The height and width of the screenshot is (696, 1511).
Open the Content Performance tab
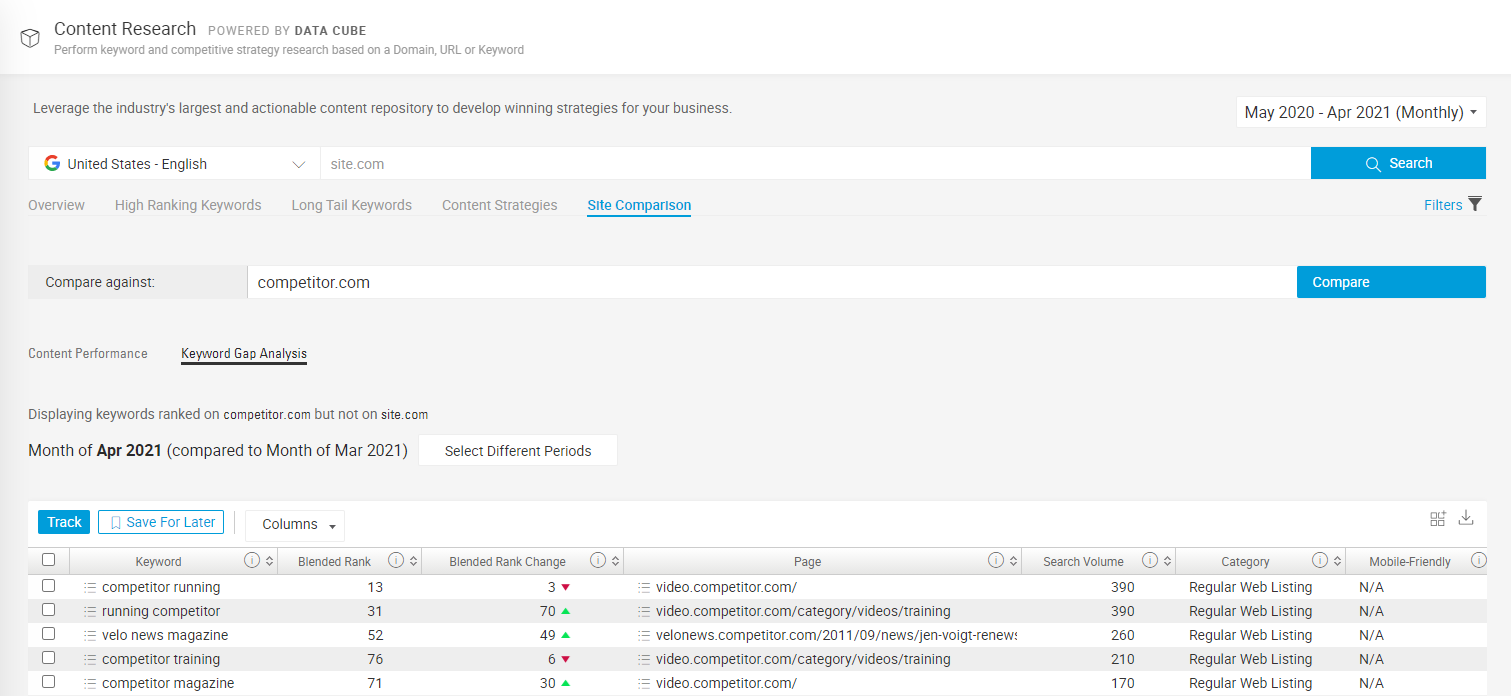(88, 354)
